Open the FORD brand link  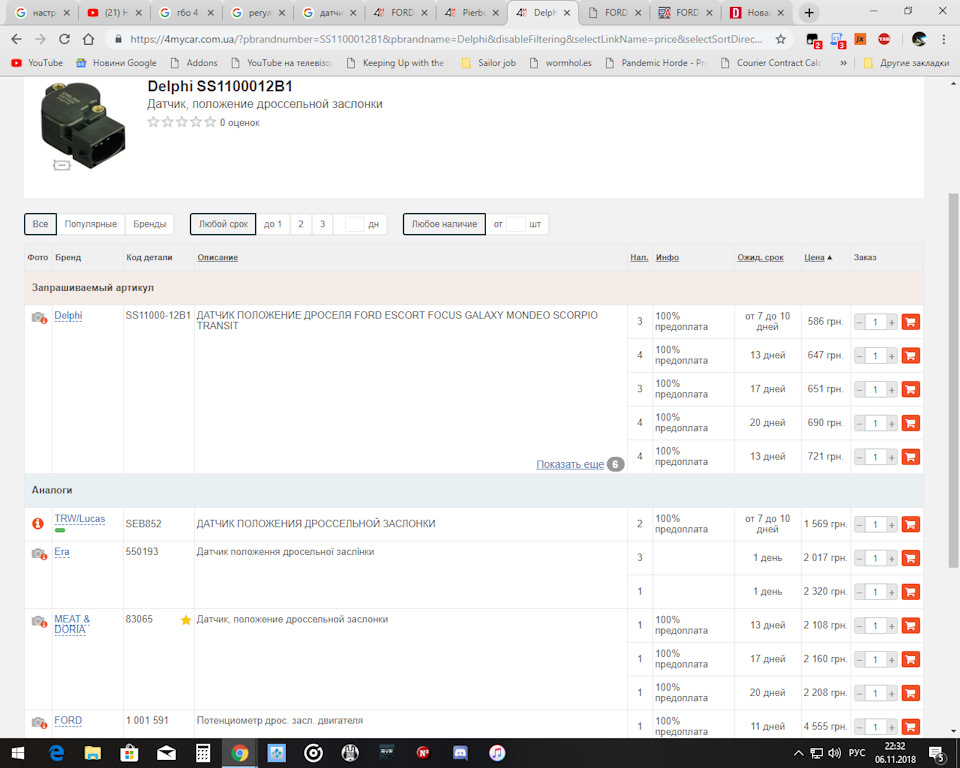click(68, 720)
